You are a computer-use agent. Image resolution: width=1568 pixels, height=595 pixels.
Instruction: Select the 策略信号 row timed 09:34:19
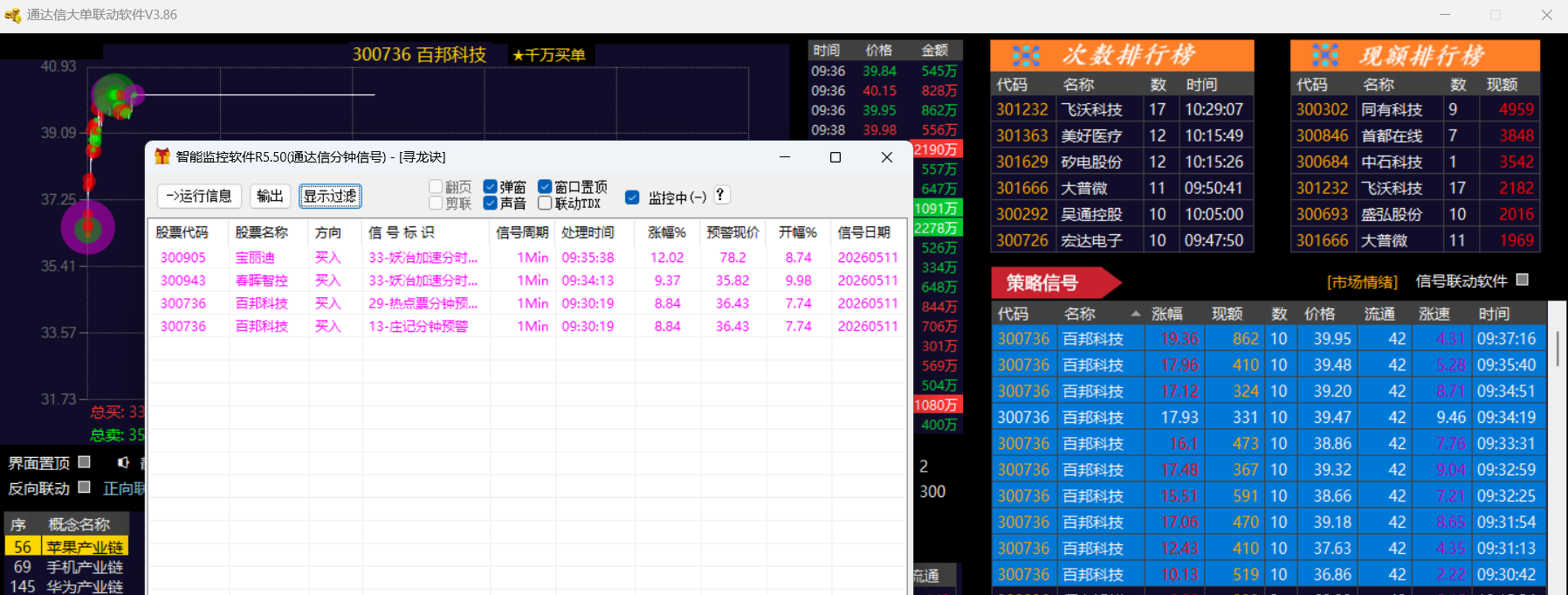(1269, 417)
